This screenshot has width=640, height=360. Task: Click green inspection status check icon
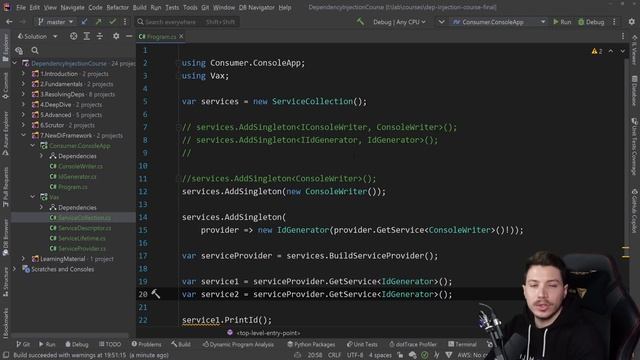pyautogui.click(x=424, y=355)
